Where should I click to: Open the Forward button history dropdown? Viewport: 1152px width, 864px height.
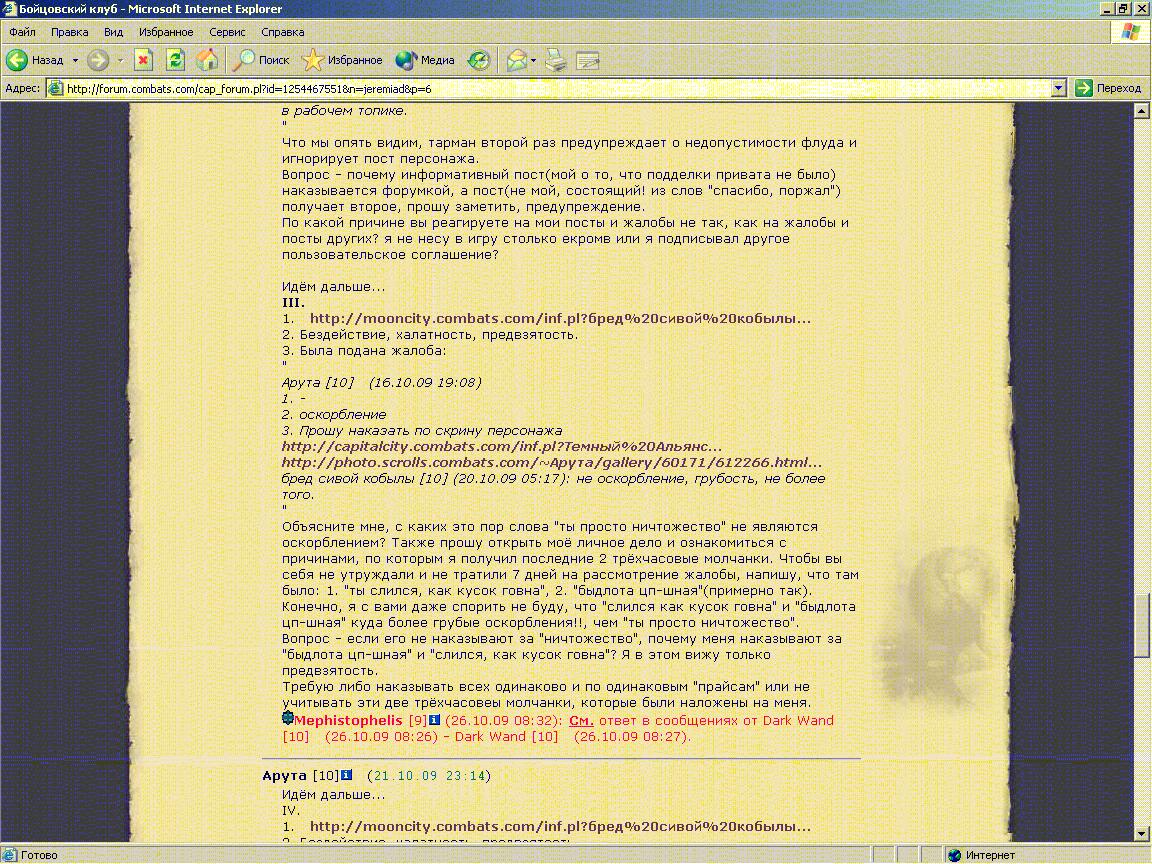pos(120,60)
